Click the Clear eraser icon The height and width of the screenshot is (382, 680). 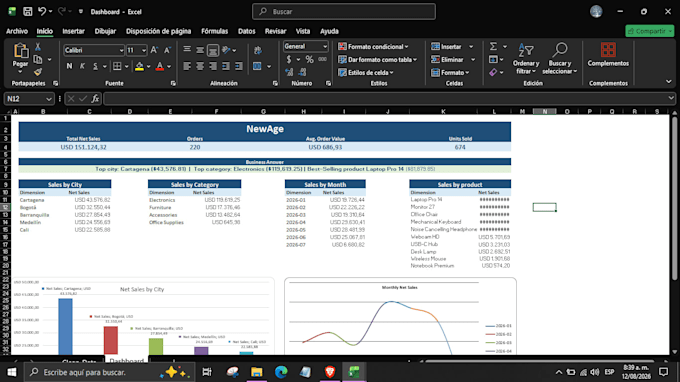(x=493, y=72)
